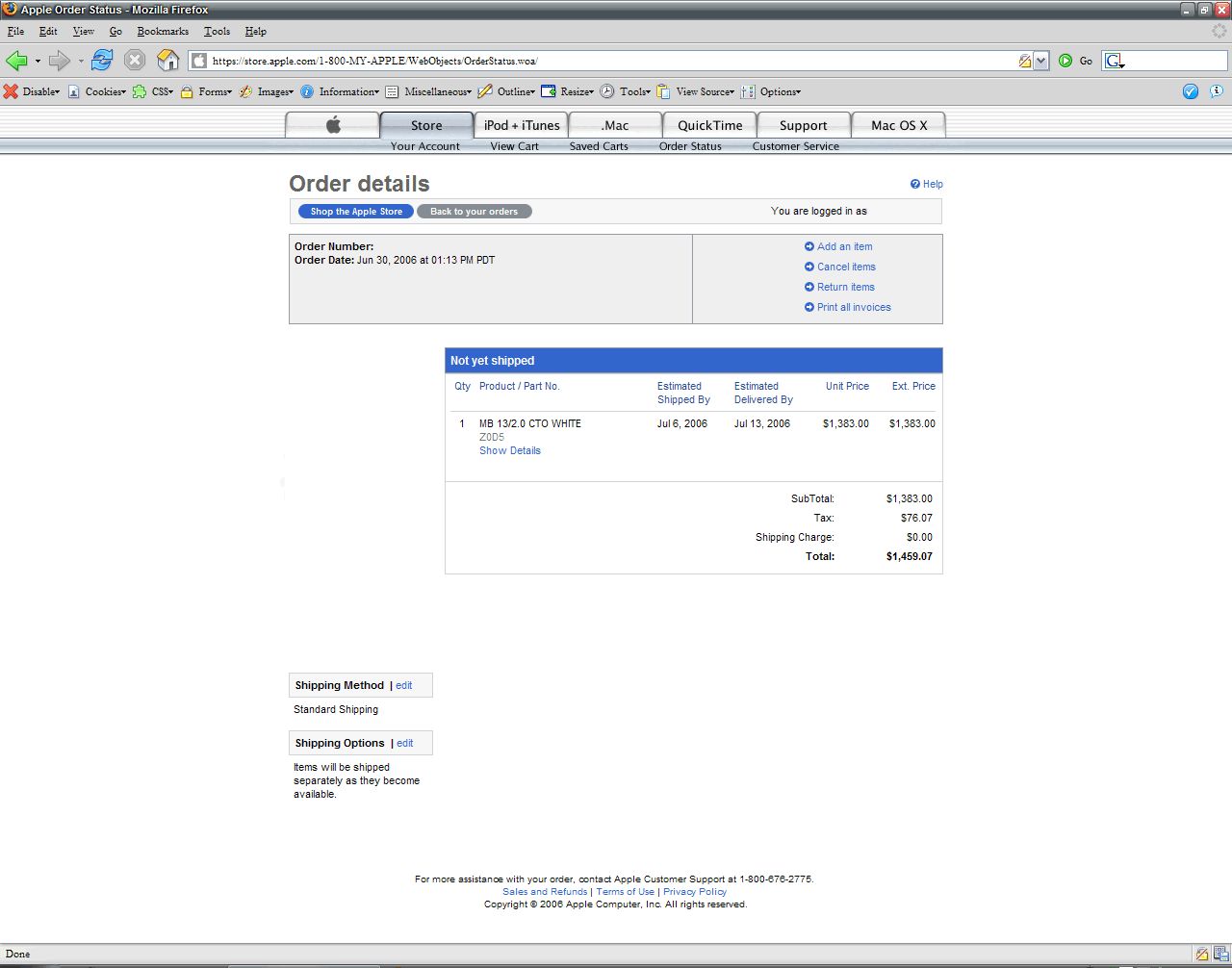Click the Apple logo tab

pyautogui.click(x=333, y=125)
